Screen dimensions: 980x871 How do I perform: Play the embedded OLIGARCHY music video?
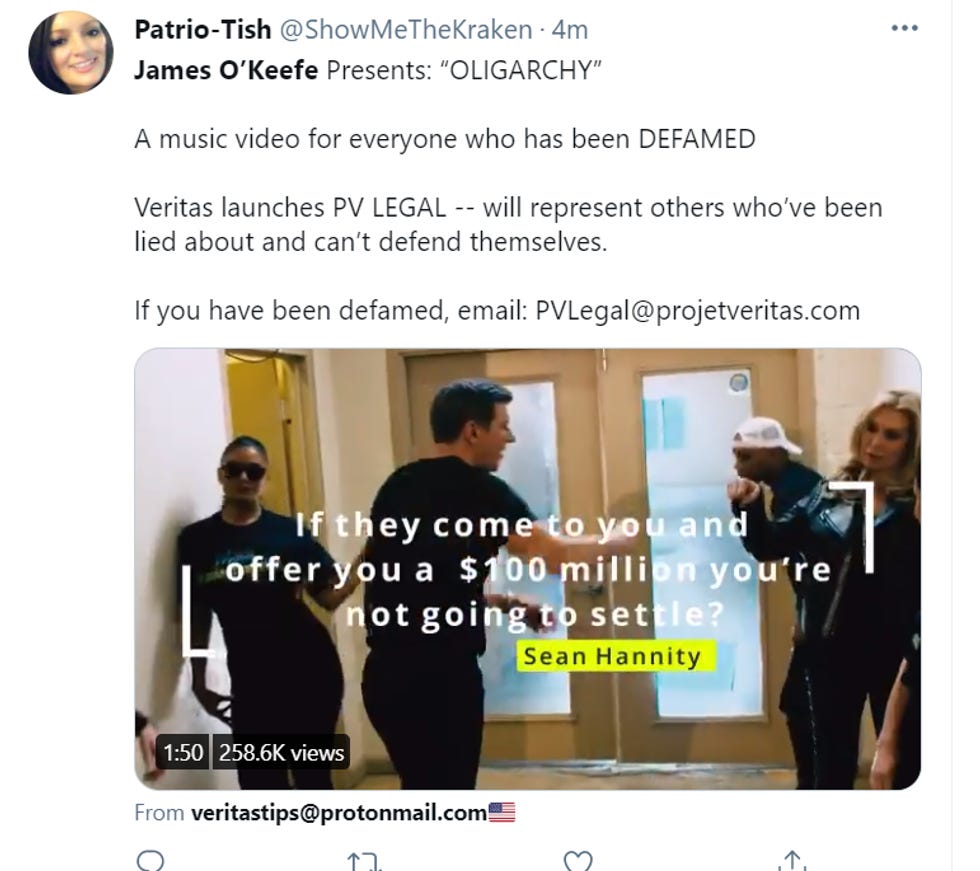[528, 569]
